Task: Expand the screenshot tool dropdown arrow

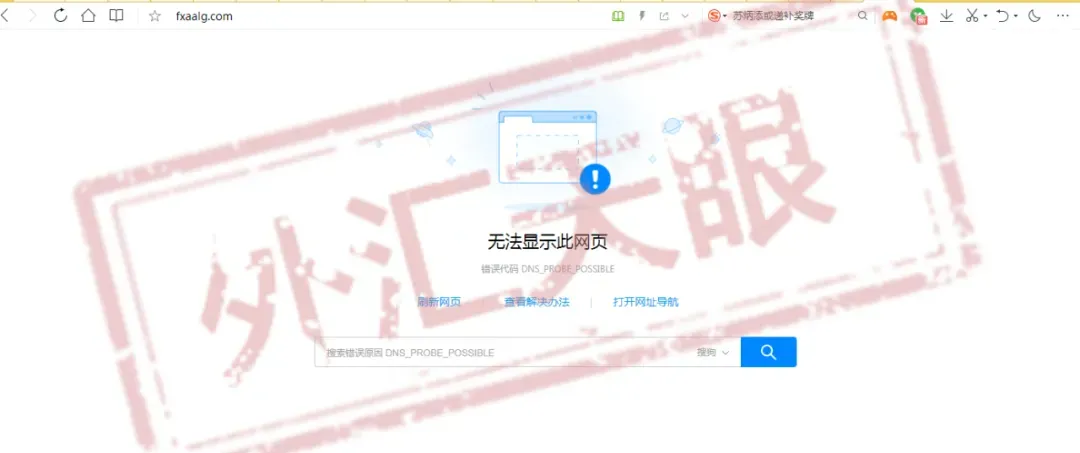Action: pos(986,17)
